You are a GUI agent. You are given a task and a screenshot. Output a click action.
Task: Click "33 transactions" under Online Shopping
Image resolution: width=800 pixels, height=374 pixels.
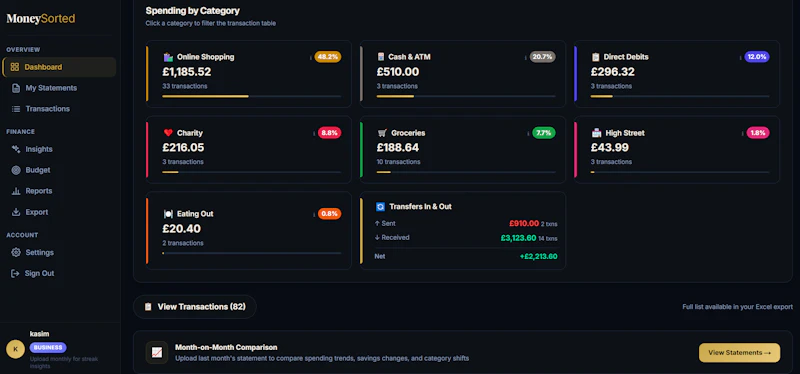185,86
